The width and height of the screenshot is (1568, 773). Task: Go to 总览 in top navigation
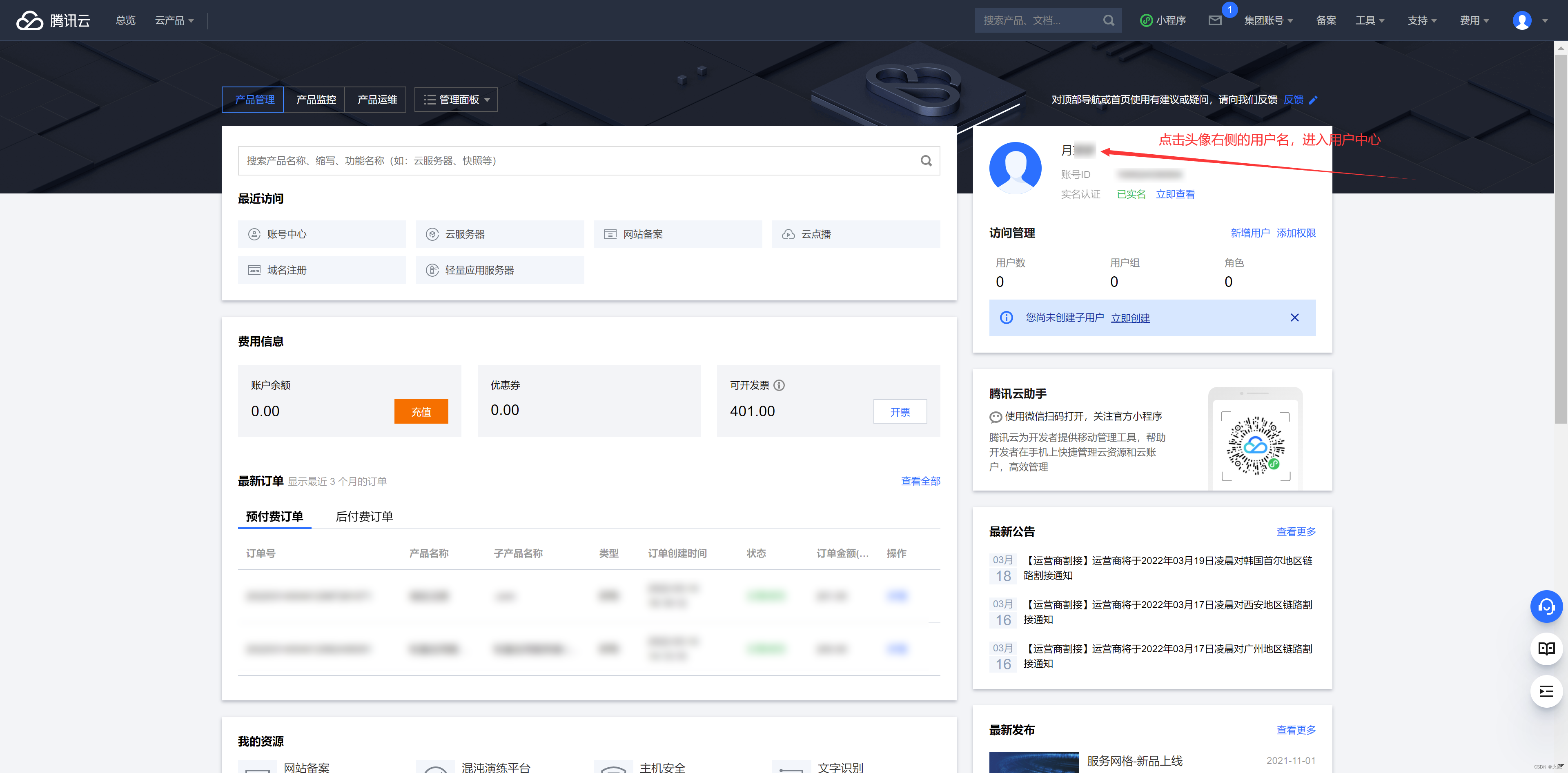tap(125, 20)
